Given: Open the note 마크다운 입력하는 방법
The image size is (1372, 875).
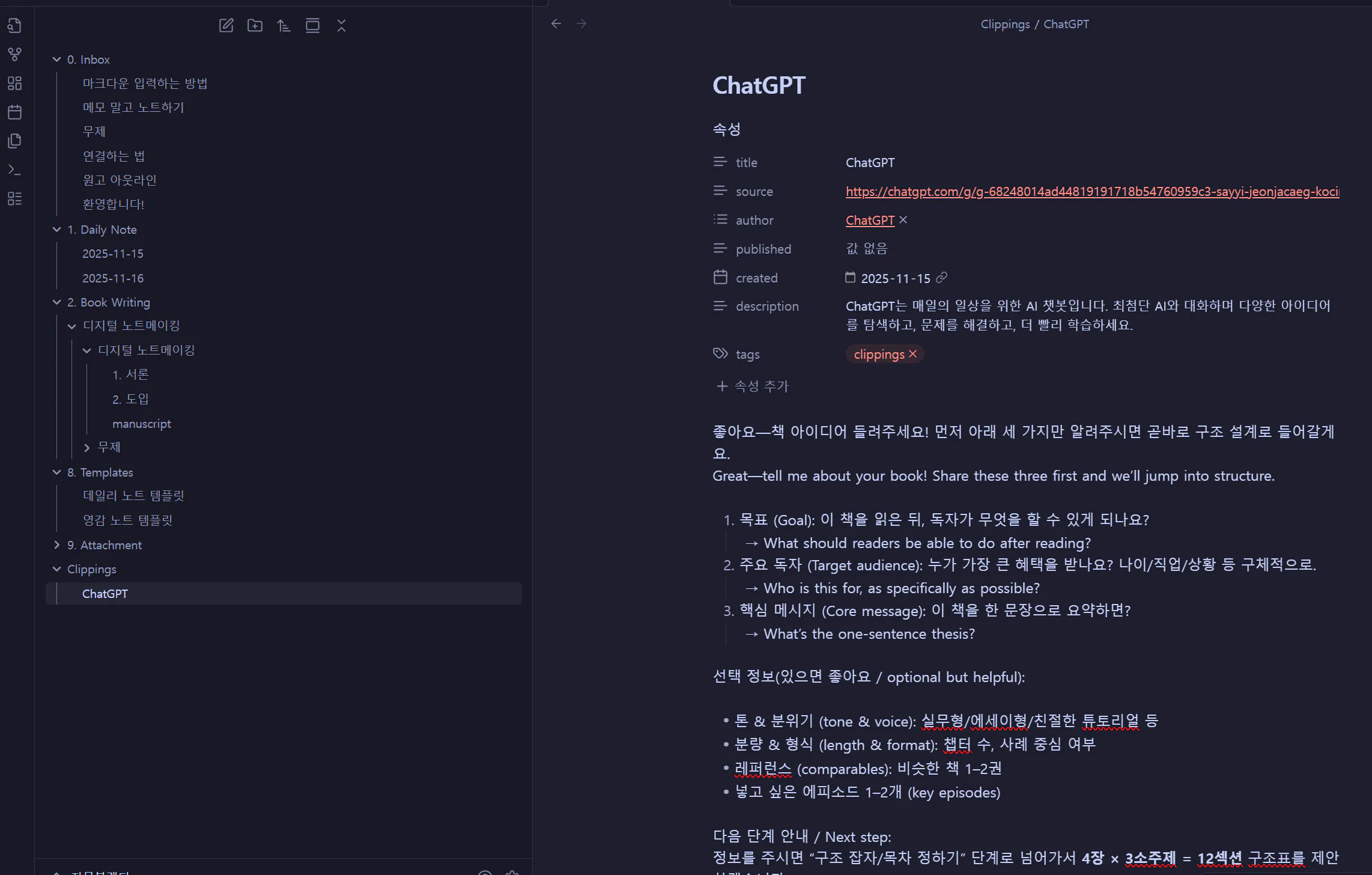Looking at the screenshot, I should pyautogui.click(x=145, y=84).
